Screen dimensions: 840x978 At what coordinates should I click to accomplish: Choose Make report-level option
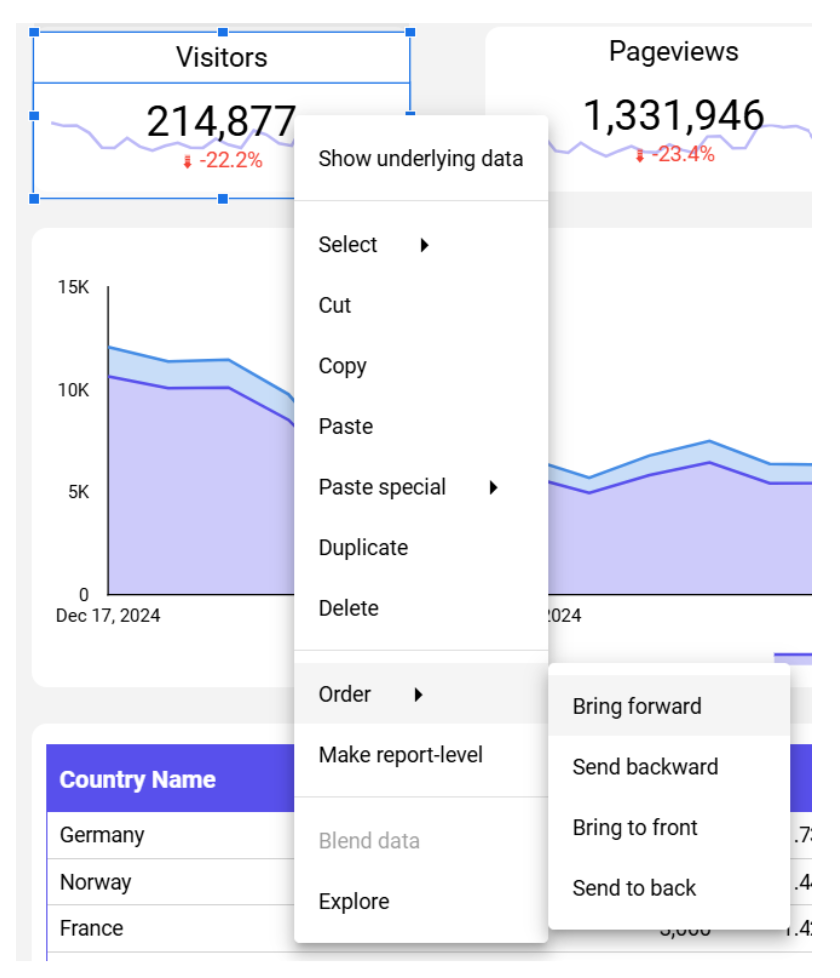pyautogui.click(x=400, y=755)
